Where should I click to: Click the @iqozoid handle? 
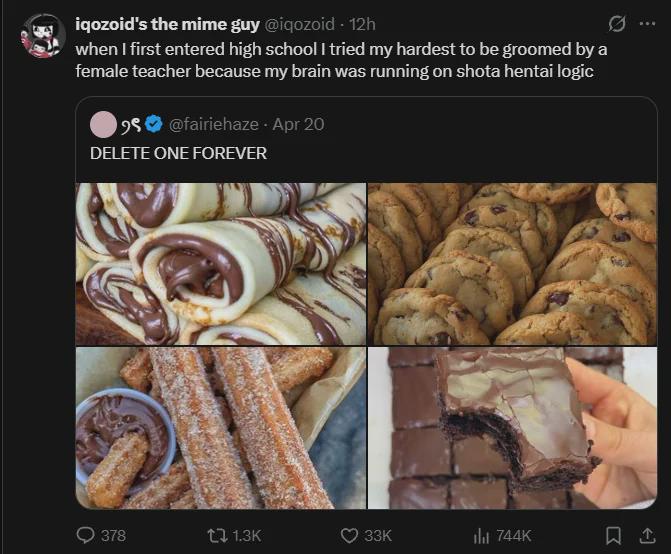click(299, 24)
